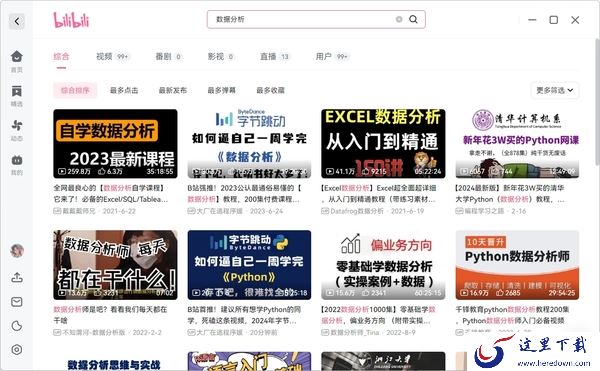Screen dimensions: 600x371
Task: Sort by 最多收藏
Action: (x=271, y=90)
